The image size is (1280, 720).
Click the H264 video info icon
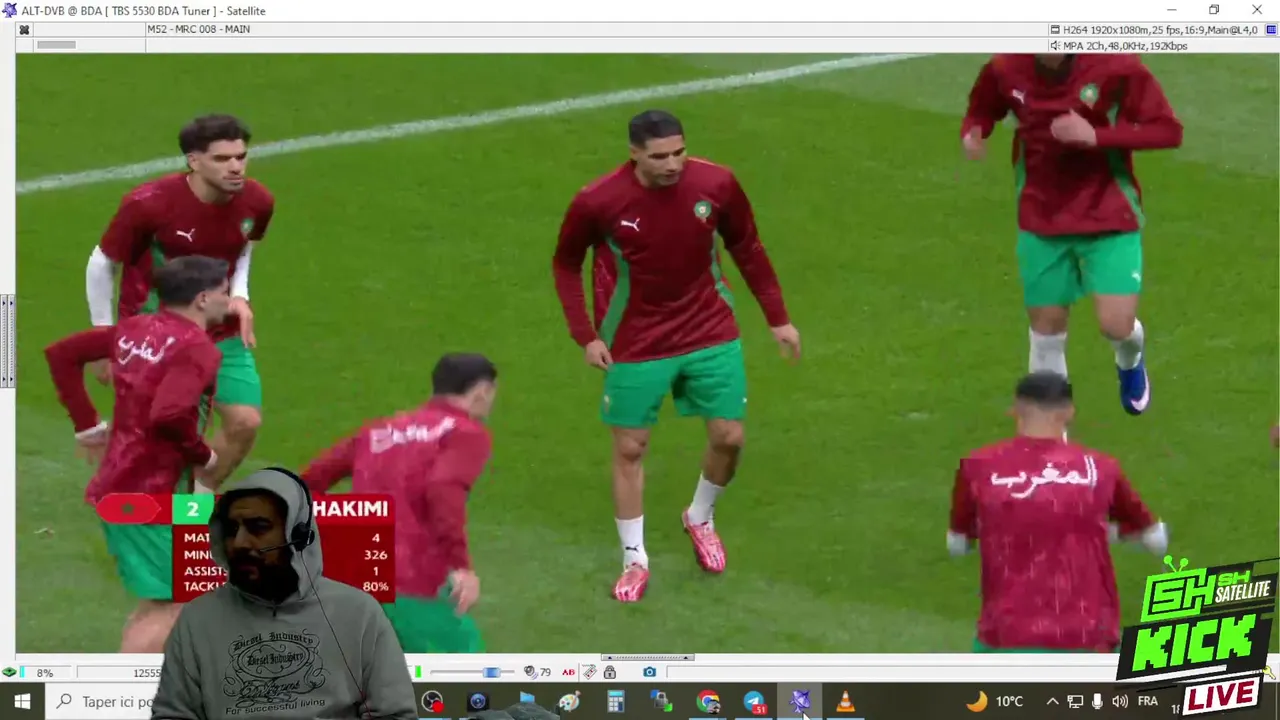click(1055, 30)
